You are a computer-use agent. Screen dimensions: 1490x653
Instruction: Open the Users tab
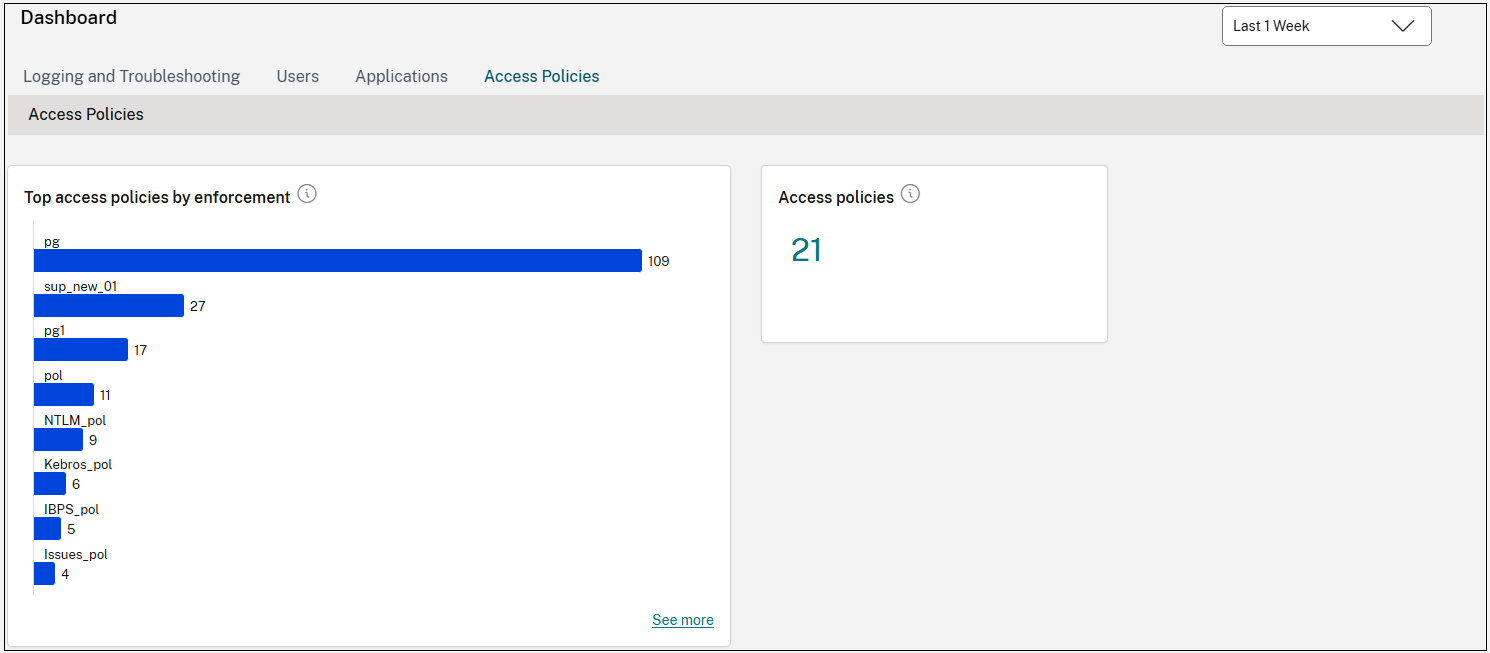[297, 76]
